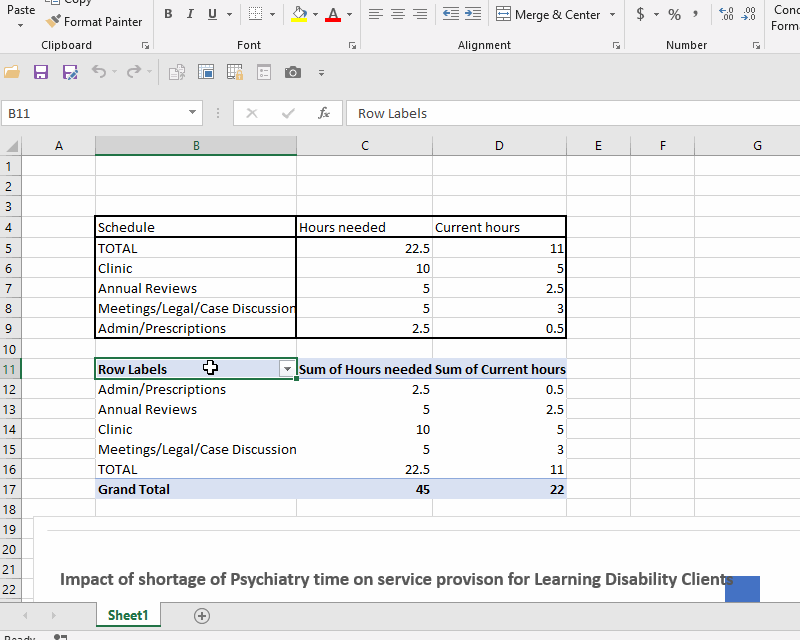800x640 pixels.
Task: Decrease cell indent
Action: pos(451,14)
